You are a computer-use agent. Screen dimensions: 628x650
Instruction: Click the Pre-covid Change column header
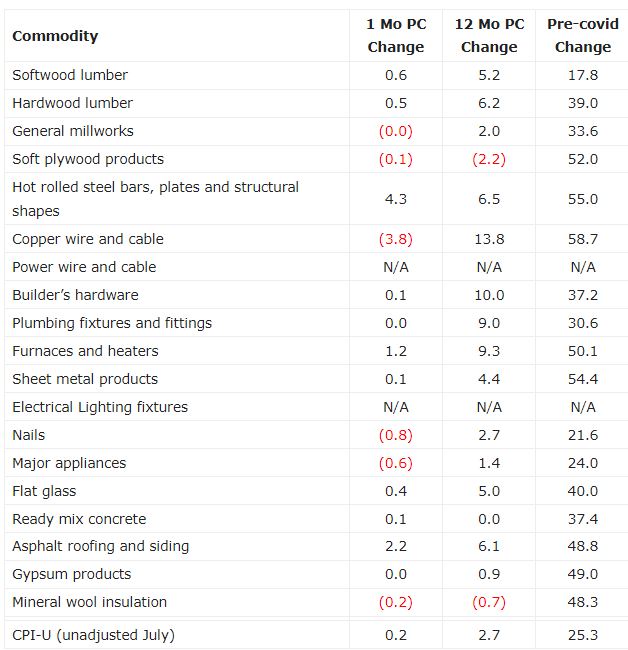582,36
